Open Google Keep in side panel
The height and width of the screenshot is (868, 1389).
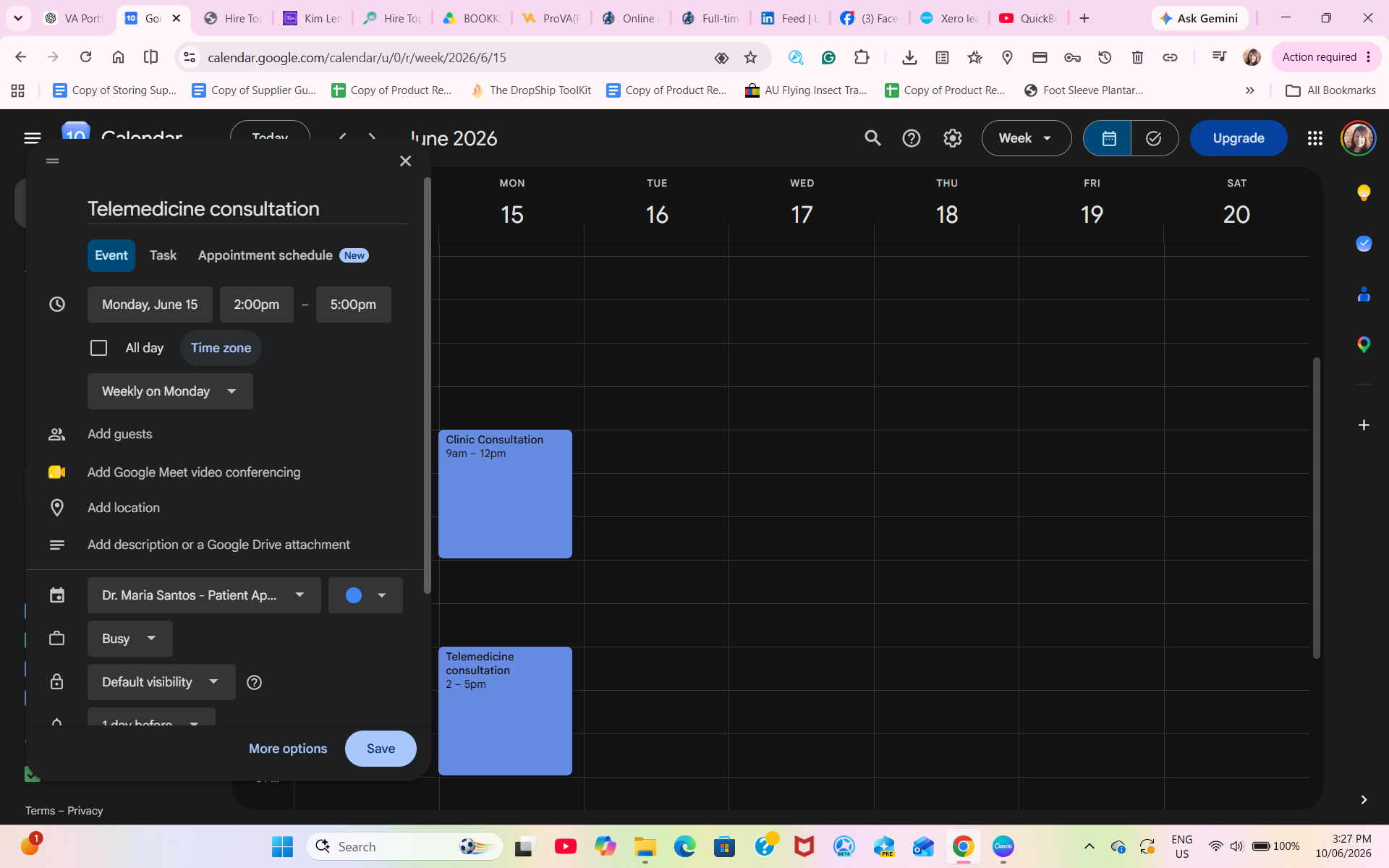pyautogui.click(x=1364, y=192)
